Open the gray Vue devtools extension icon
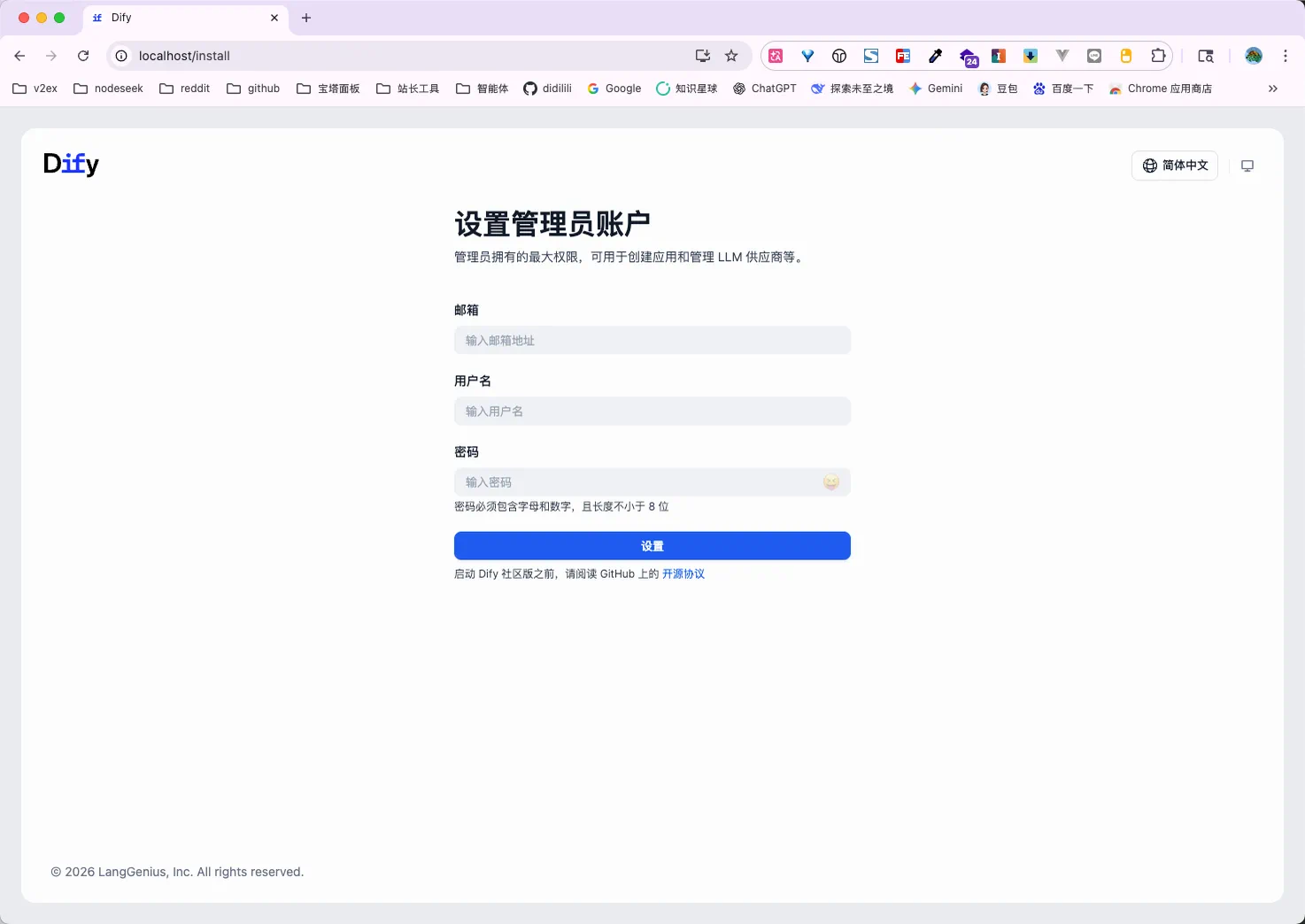The width and height of the screenshot is (1305, 924). (x=1062, y=56)
